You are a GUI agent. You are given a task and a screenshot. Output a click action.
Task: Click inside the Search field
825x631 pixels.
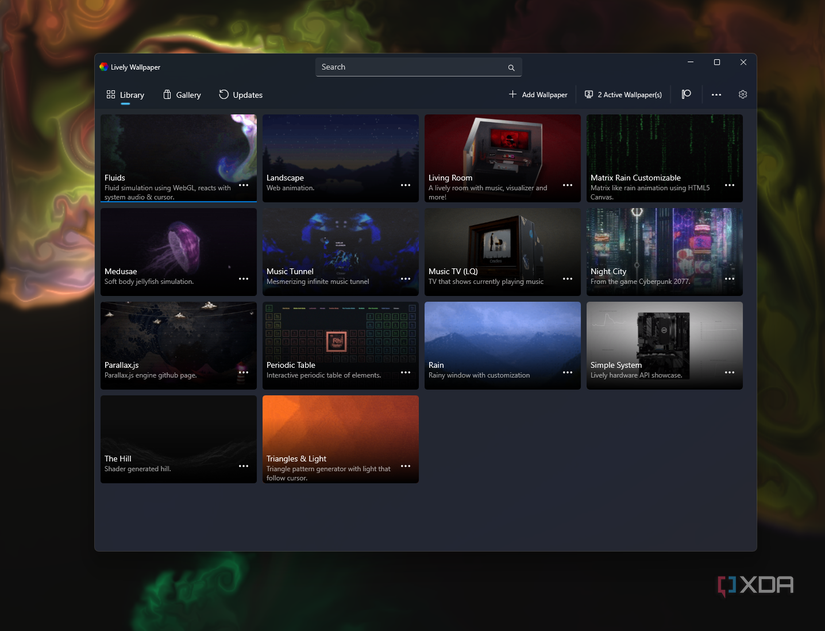[415, 67]
